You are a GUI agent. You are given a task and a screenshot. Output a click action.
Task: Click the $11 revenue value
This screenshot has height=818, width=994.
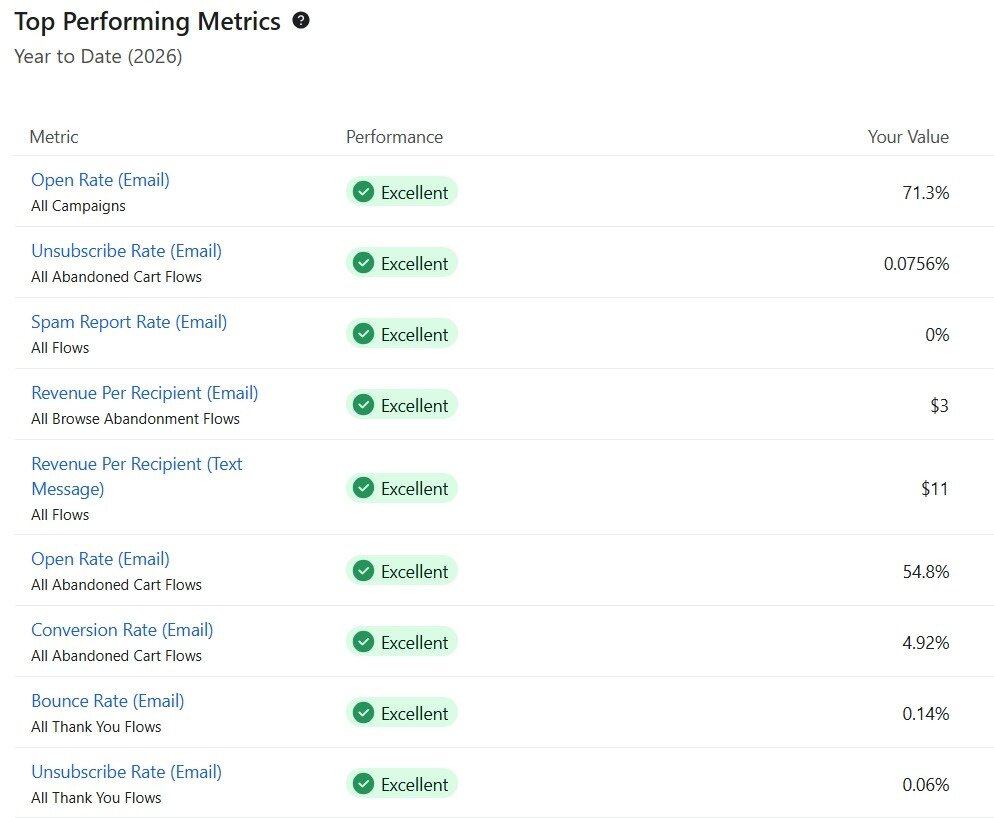[935, 488]
